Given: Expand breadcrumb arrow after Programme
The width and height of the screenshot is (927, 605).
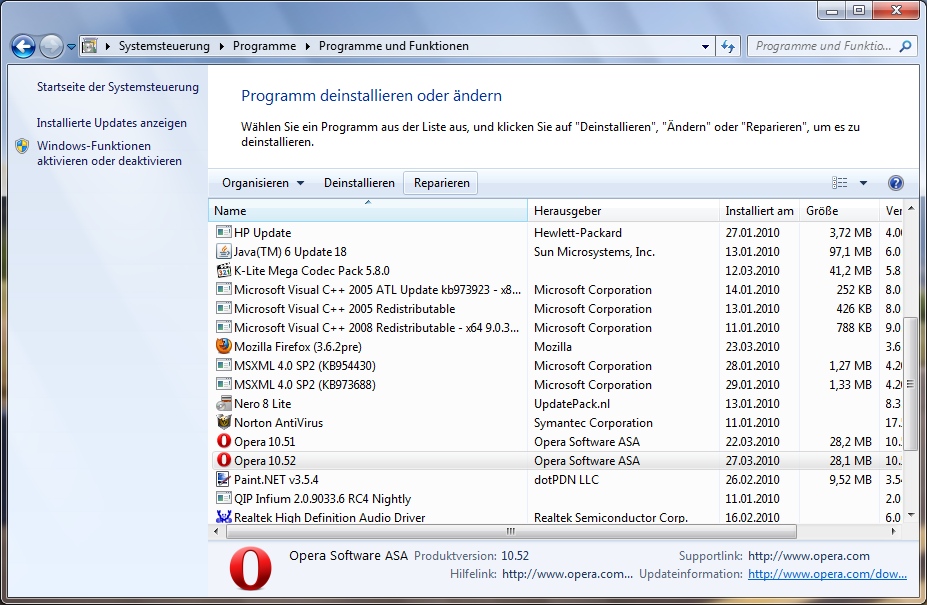Looking at the screenshot, I should (x=307, y=46).
